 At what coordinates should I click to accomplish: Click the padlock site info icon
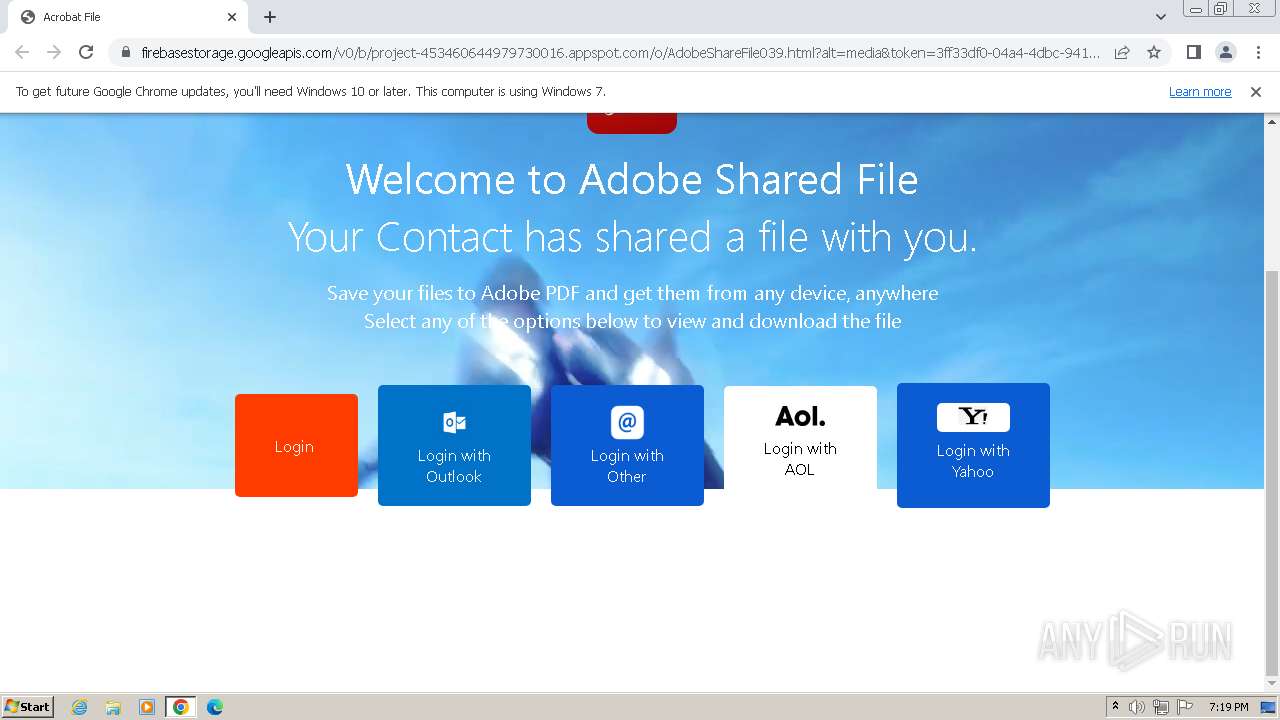pyautogui.click(x=125, y=52)
